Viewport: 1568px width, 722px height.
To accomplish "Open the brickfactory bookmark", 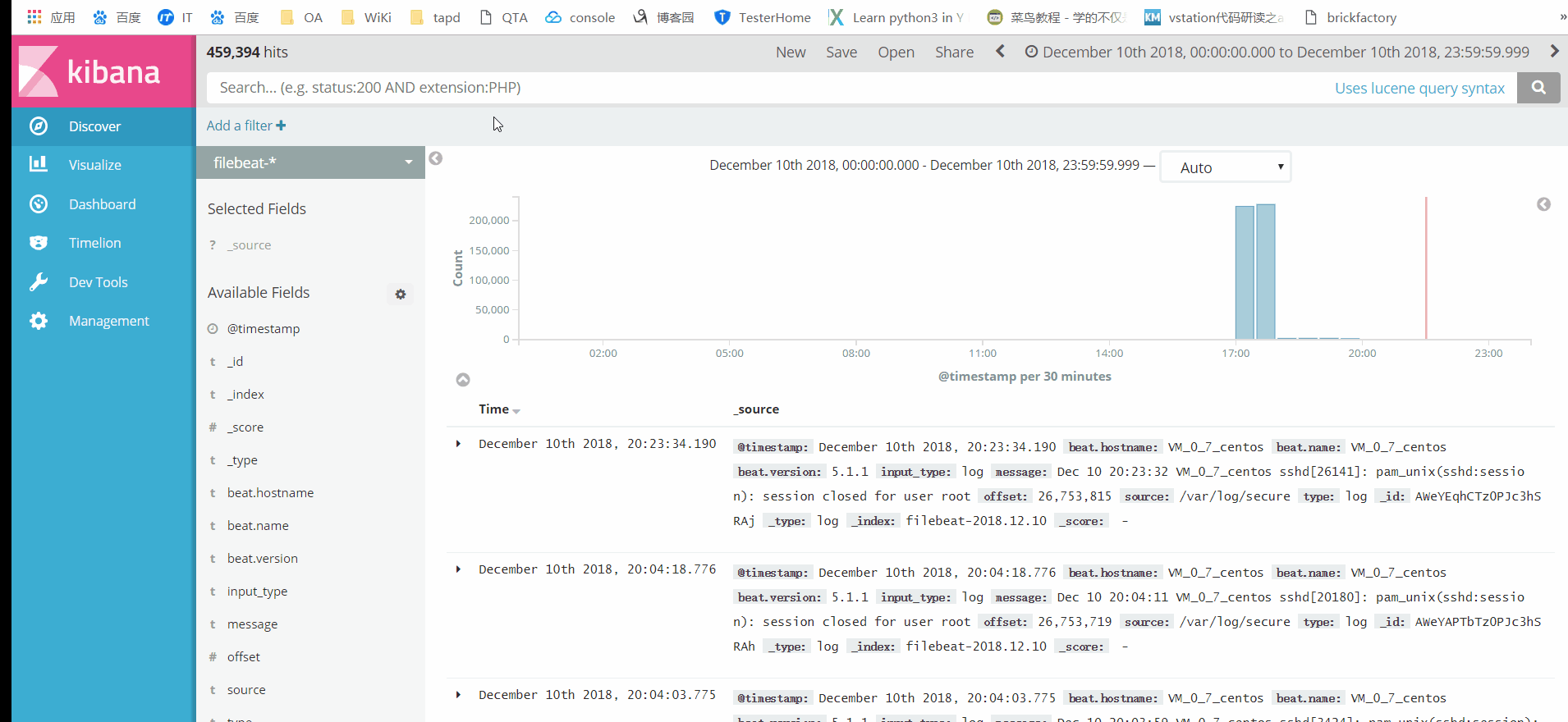I will [x=1350, y=17].
